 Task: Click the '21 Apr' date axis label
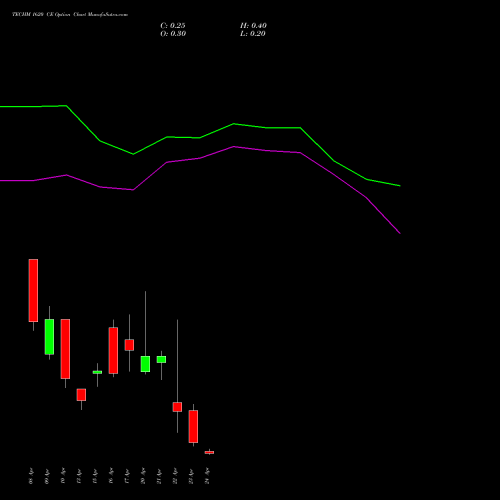[159, 476]
